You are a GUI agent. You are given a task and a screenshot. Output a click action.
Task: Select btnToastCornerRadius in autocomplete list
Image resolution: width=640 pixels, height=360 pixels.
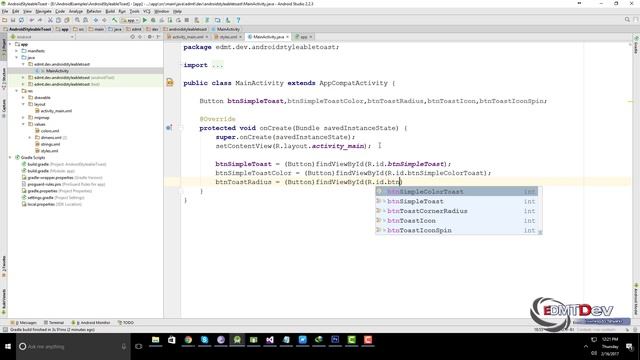pos(456,211)
